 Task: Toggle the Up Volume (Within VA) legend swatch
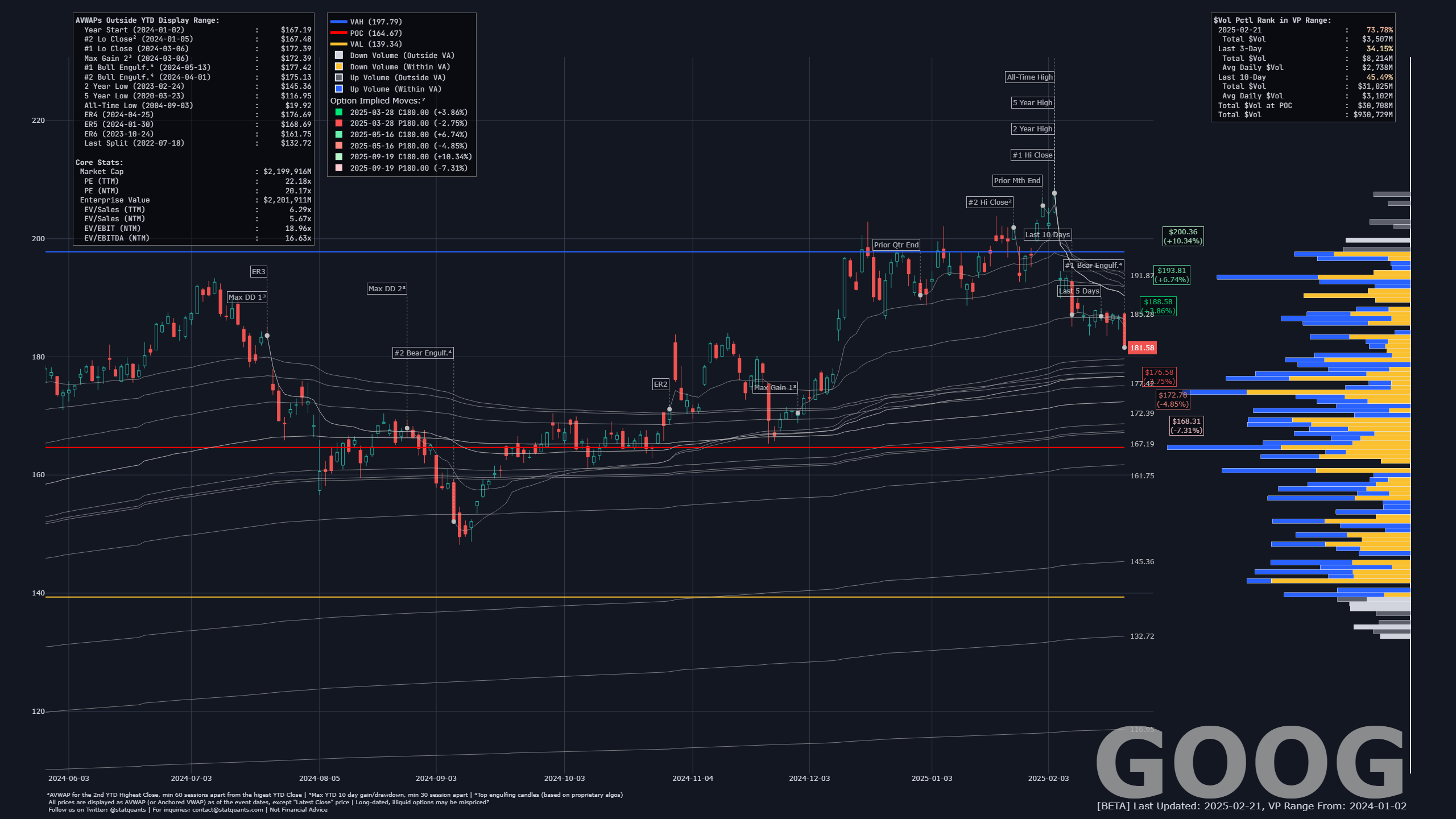[339, 89]
